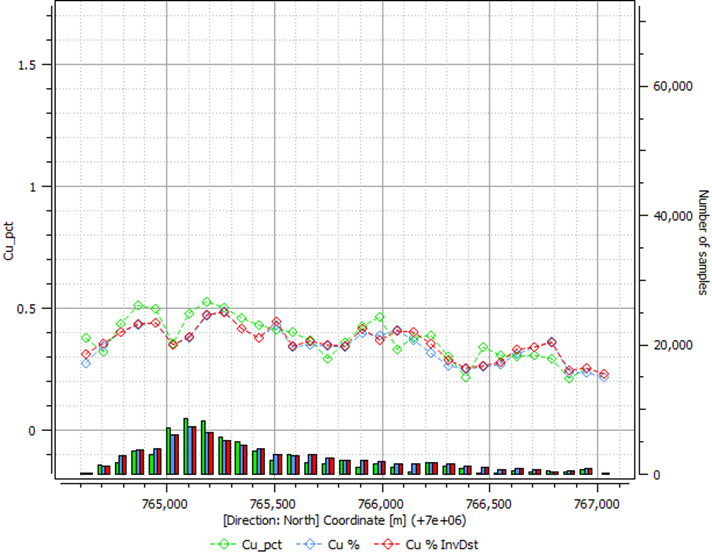This screenshot has width=712, height=555.
Task: Click the 0.5 left axis label
Action: click(26, 309)
